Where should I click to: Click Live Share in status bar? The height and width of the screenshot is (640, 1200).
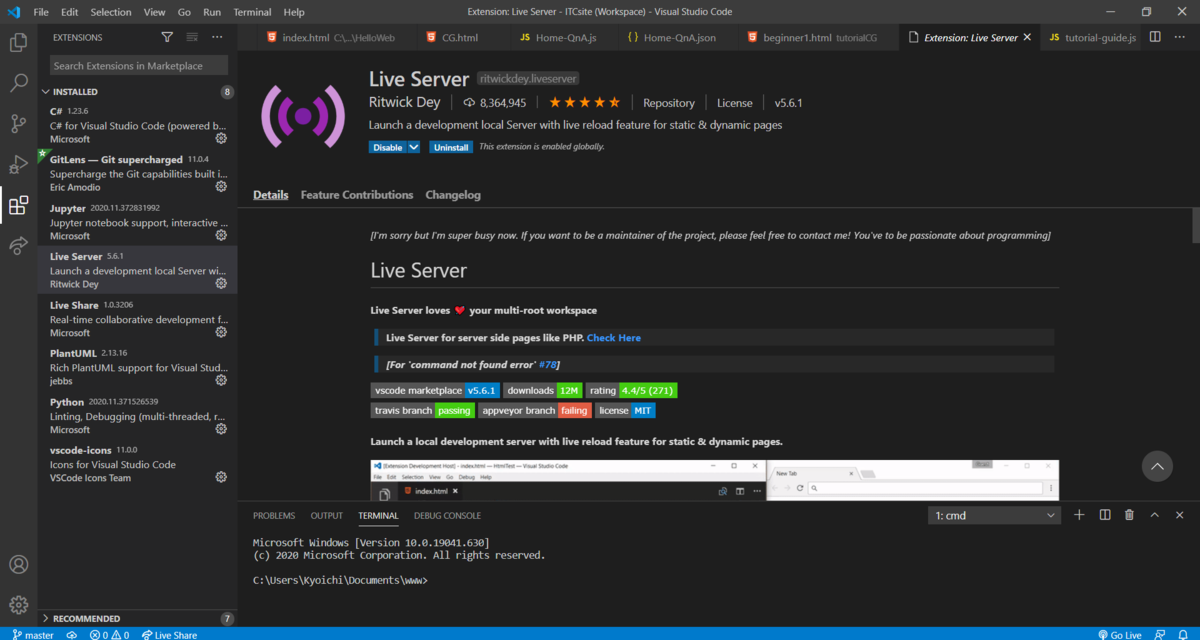(169, 634)
